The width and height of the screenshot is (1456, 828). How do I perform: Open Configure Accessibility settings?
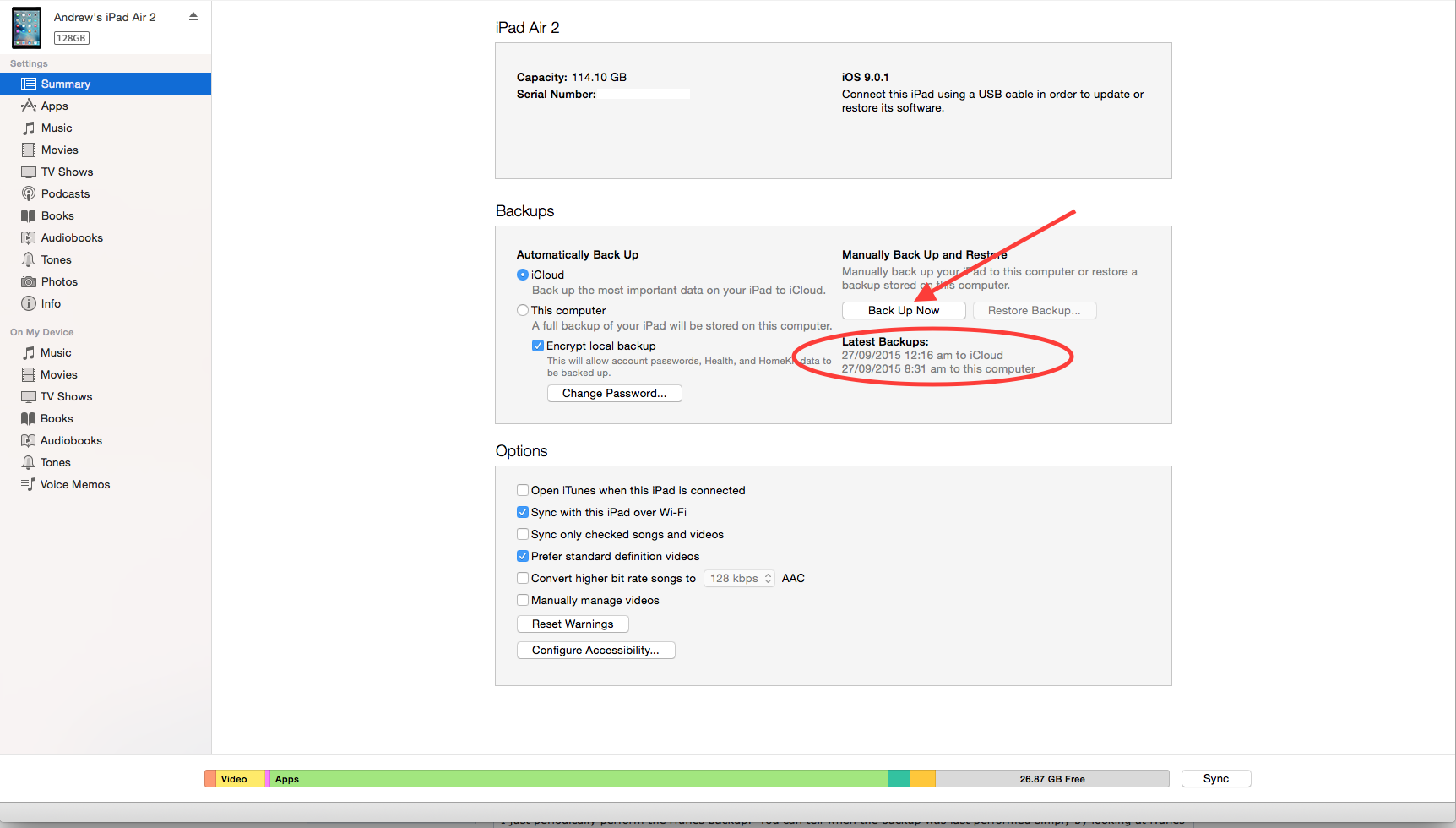click(x=595, y=650)
